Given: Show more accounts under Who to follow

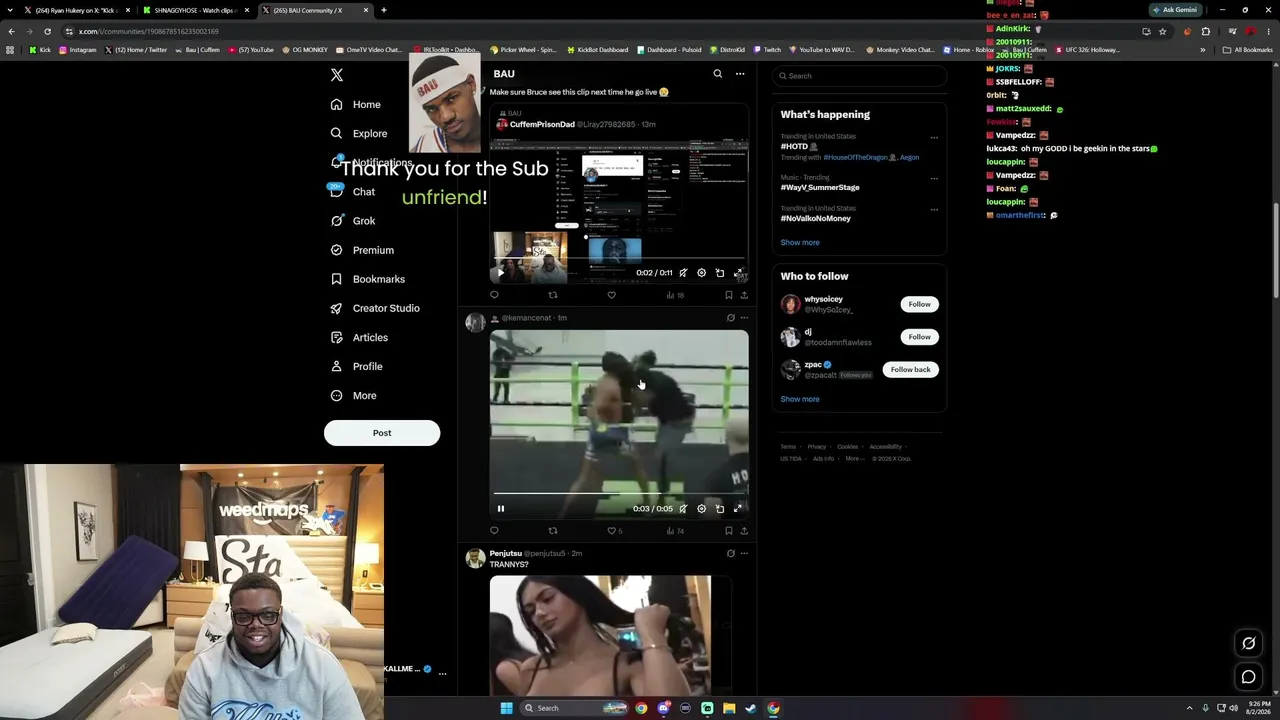Looking at the screenshot, I should click(x=800, y=399).
